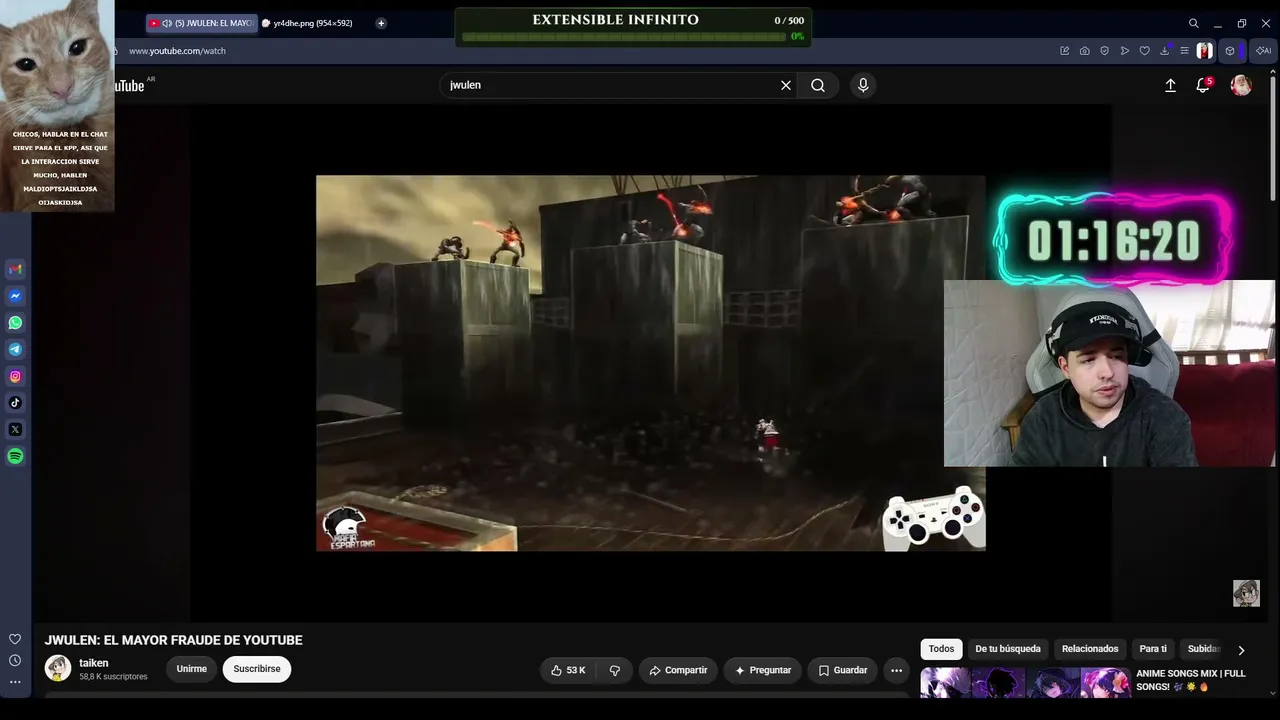Open sidebar bookmarks heart icon
The width and height of the screenshot is (1280, 720).
(x=15, y=639)
